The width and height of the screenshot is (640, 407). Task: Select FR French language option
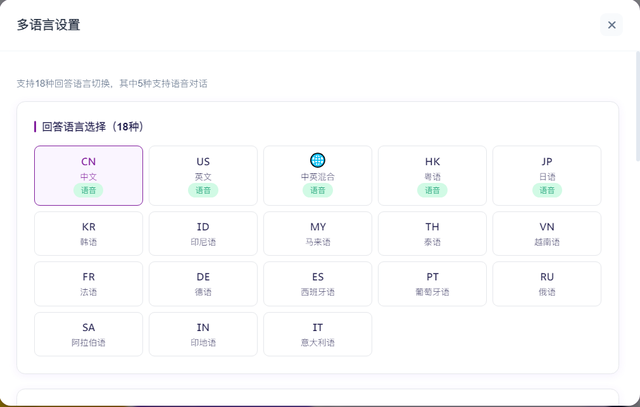tap(89, 284)
